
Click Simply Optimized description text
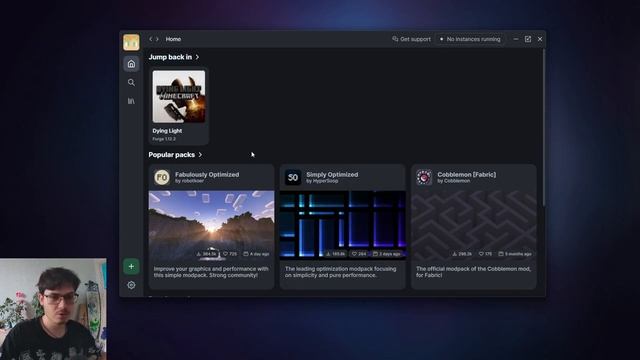tap(340, 272)
